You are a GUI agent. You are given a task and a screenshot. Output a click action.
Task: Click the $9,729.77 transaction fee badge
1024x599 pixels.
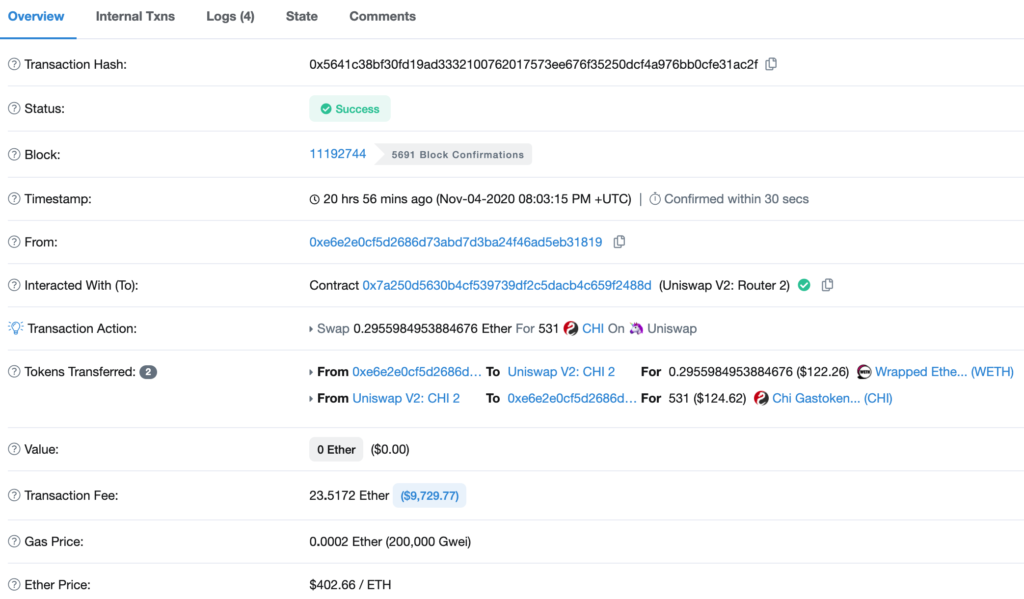[429, 496]
